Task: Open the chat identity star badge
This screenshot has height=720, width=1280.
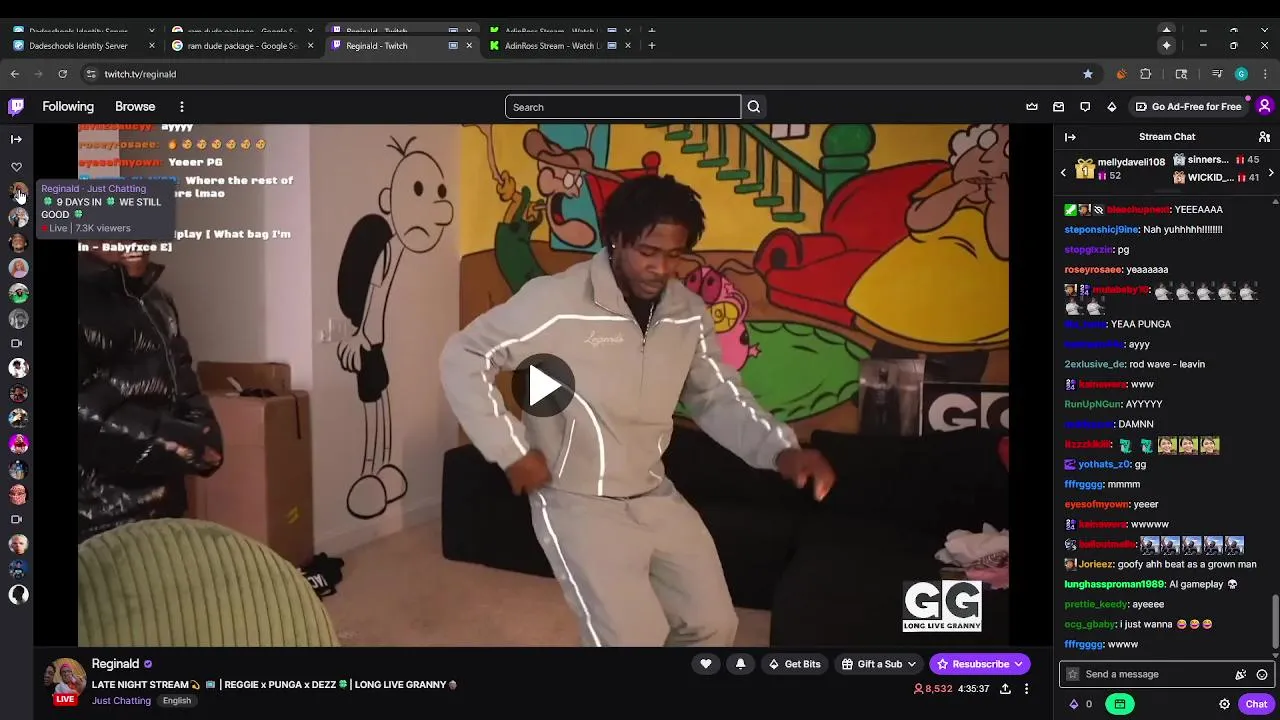Action: coord(1073,674)
